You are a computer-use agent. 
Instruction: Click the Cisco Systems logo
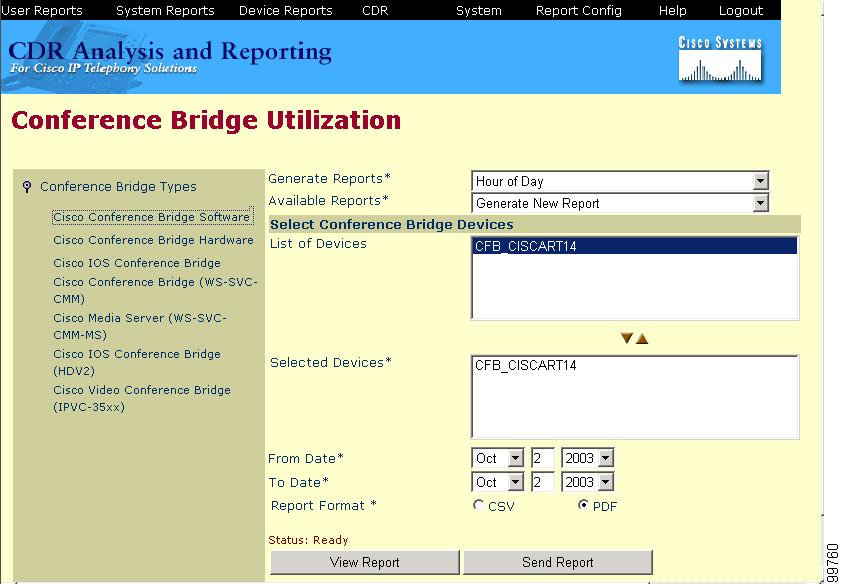[720, 59]
